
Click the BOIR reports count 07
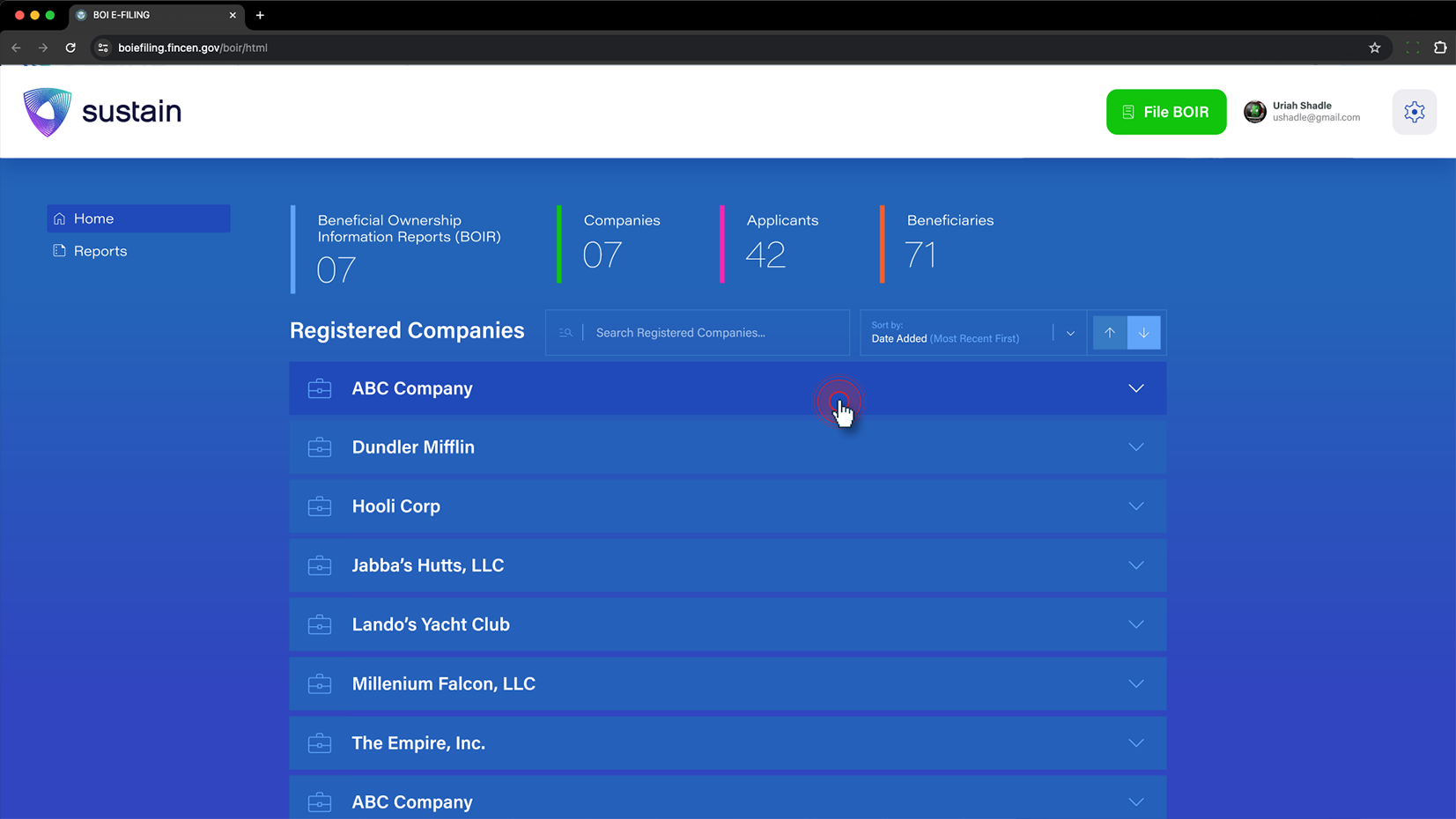click(x=336, y=270)
